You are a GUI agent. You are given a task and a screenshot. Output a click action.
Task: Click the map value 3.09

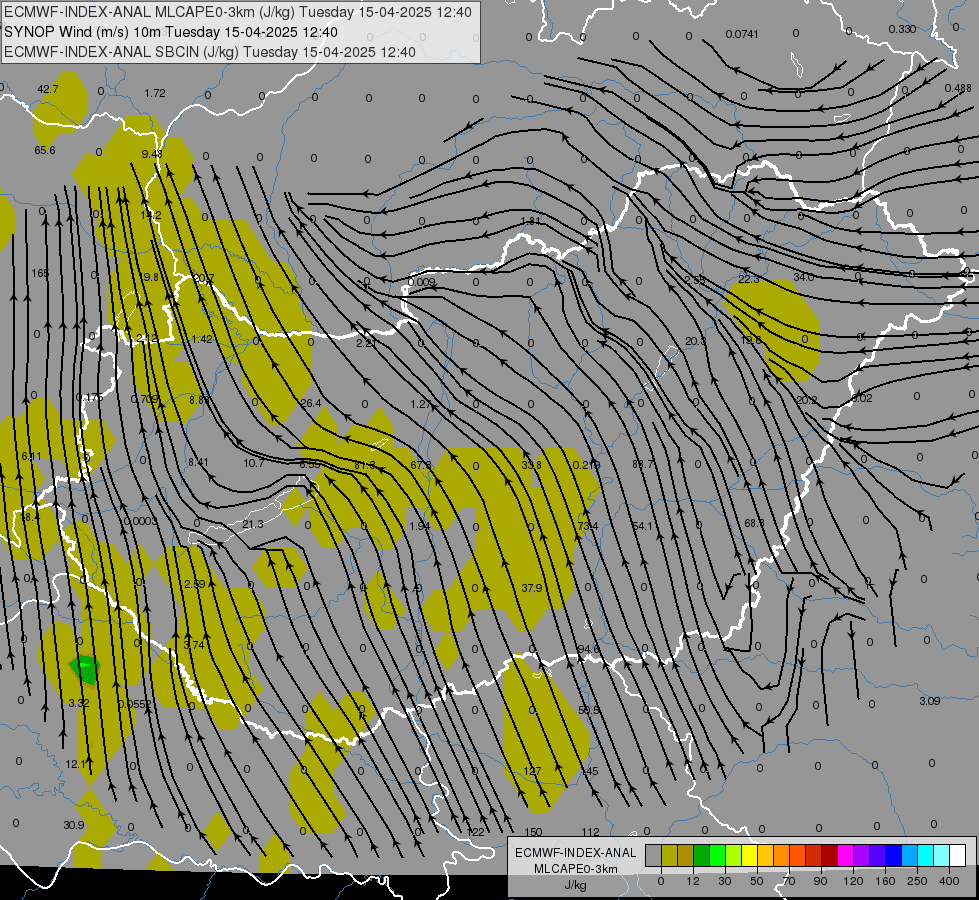coord(930,701)
